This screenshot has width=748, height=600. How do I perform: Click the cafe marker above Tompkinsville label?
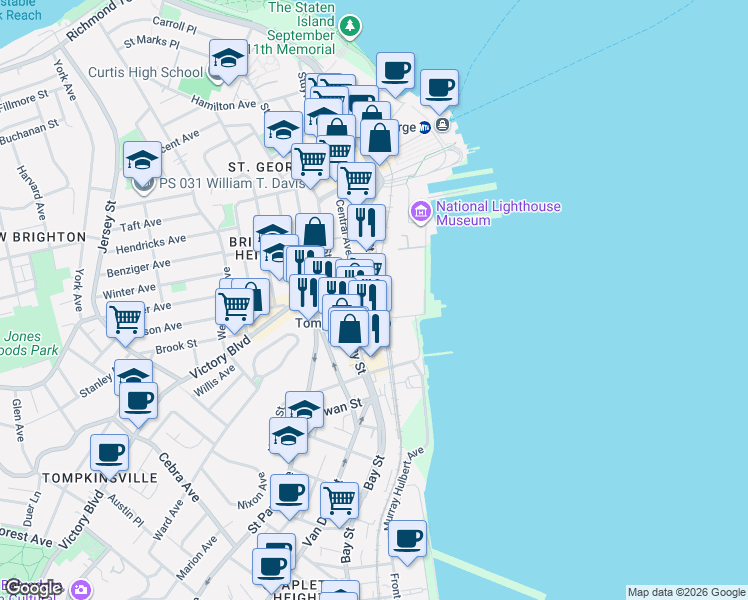[109, 456]
